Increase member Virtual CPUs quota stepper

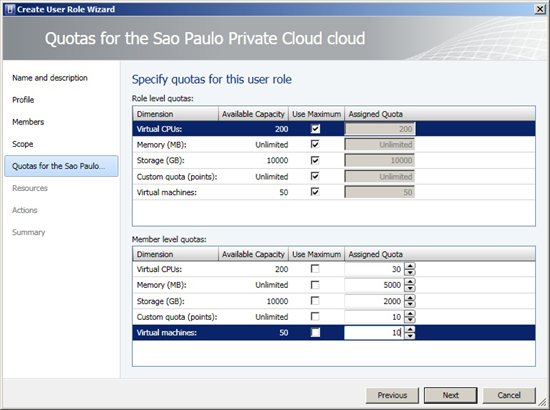(x=410, y=266)
